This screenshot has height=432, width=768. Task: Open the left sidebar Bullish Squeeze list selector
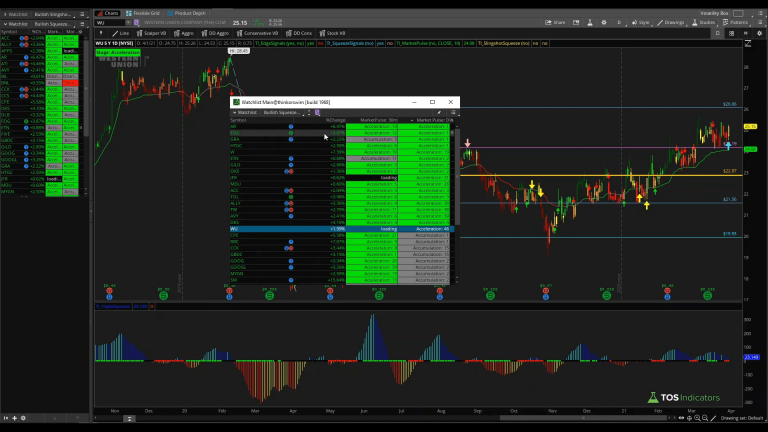coord(52,24)
